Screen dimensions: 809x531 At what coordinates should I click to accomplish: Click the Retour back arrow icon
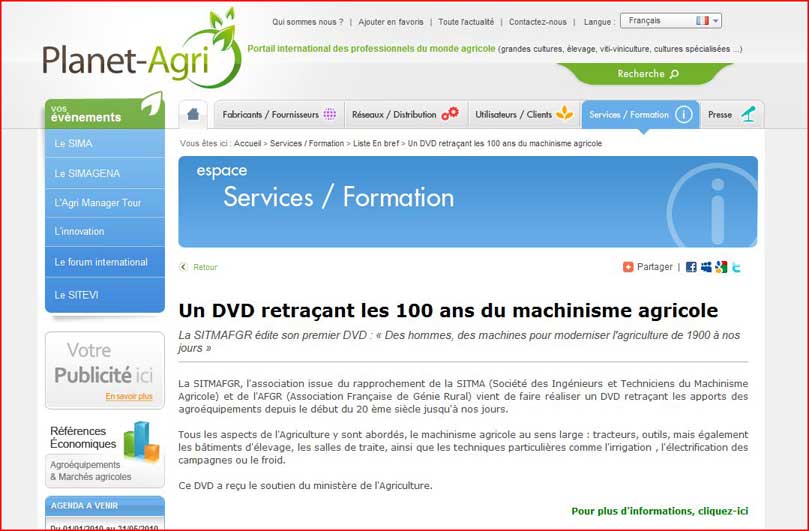[183, 267]
